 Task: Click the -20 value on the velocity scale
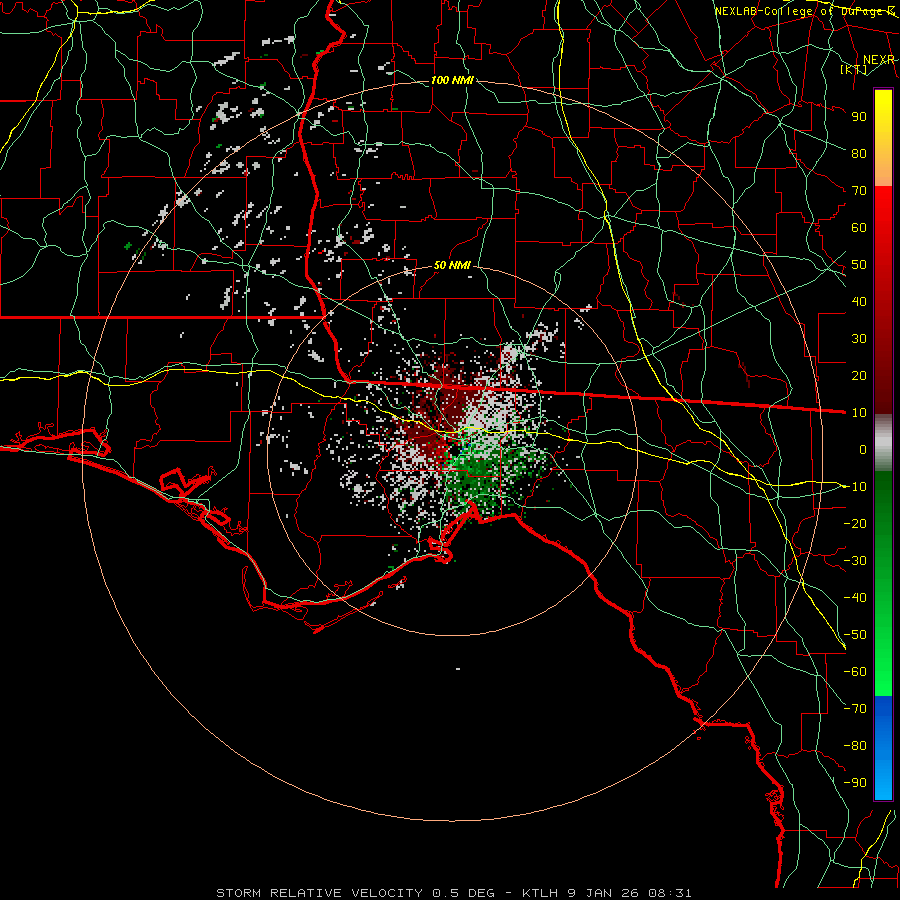point(855,523)
